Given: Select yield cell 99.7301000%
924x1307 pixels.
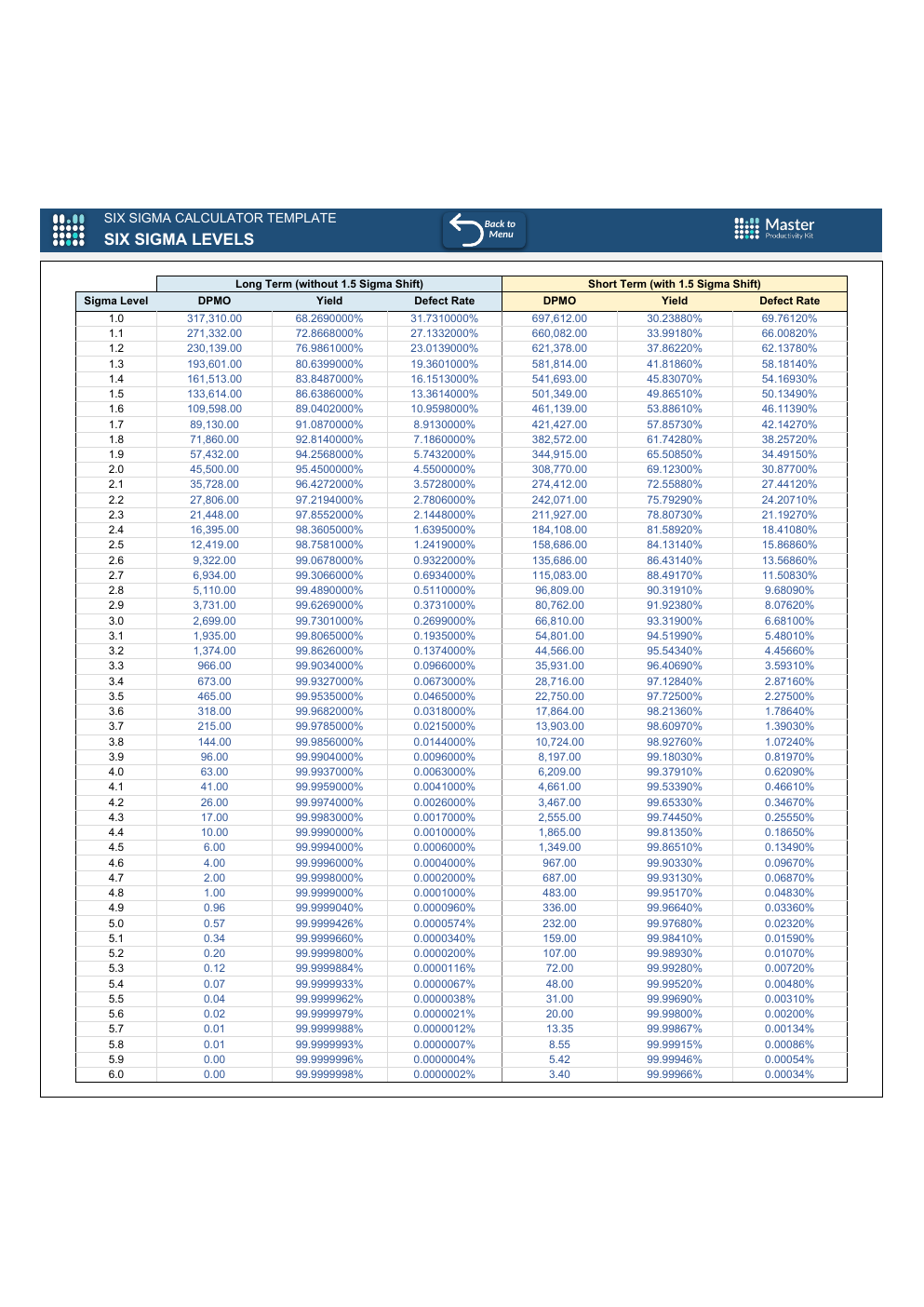Looking at the screenshot, I should click(329, 621).
